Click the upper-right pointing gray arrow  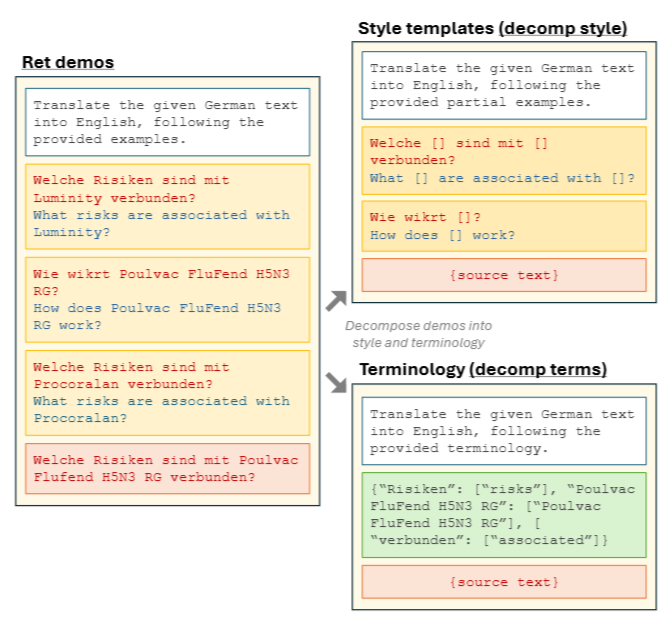[x=336, y=298]
